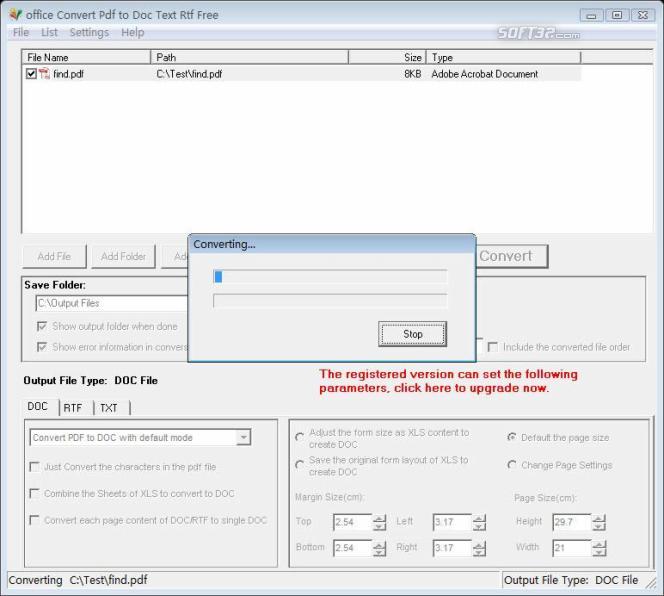Click the registered version upgrade link
This screenshot has height=596, width=664.
448,381
